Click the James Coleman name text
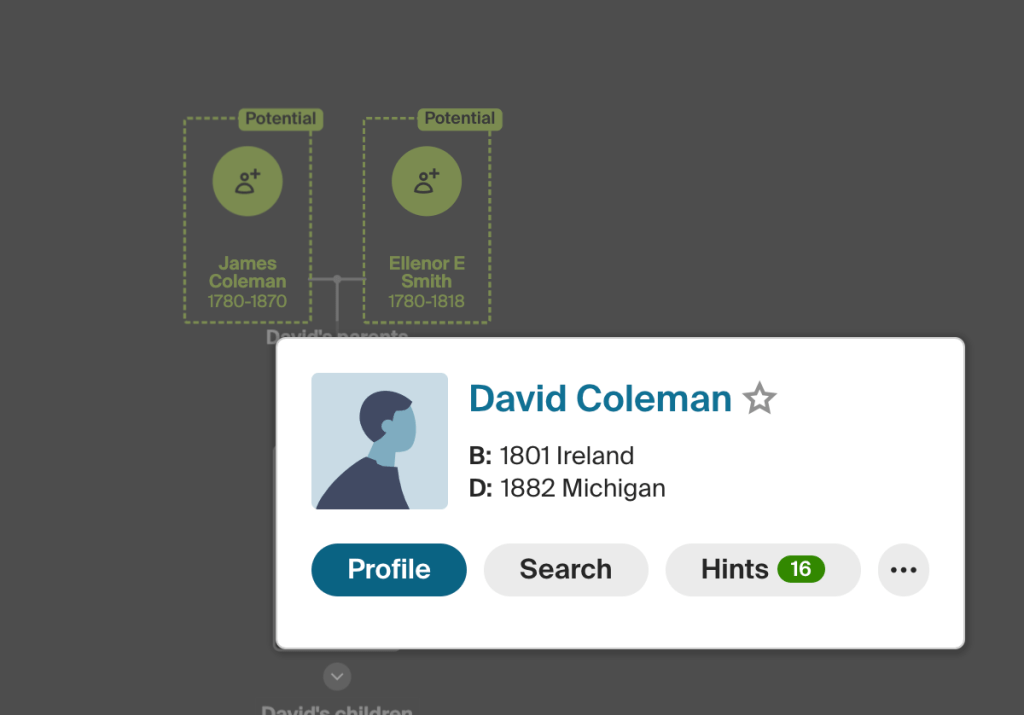The image size is (1024, 715). [247, 272]
